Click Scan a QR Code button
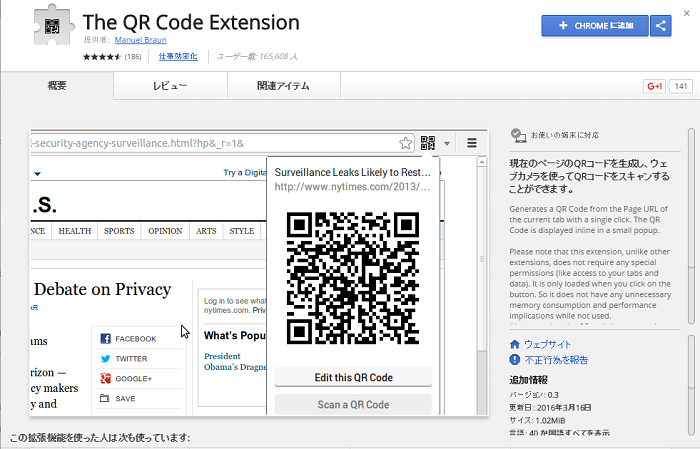The width and height of the screenshot is (700, 449). [x=353, y=404]
